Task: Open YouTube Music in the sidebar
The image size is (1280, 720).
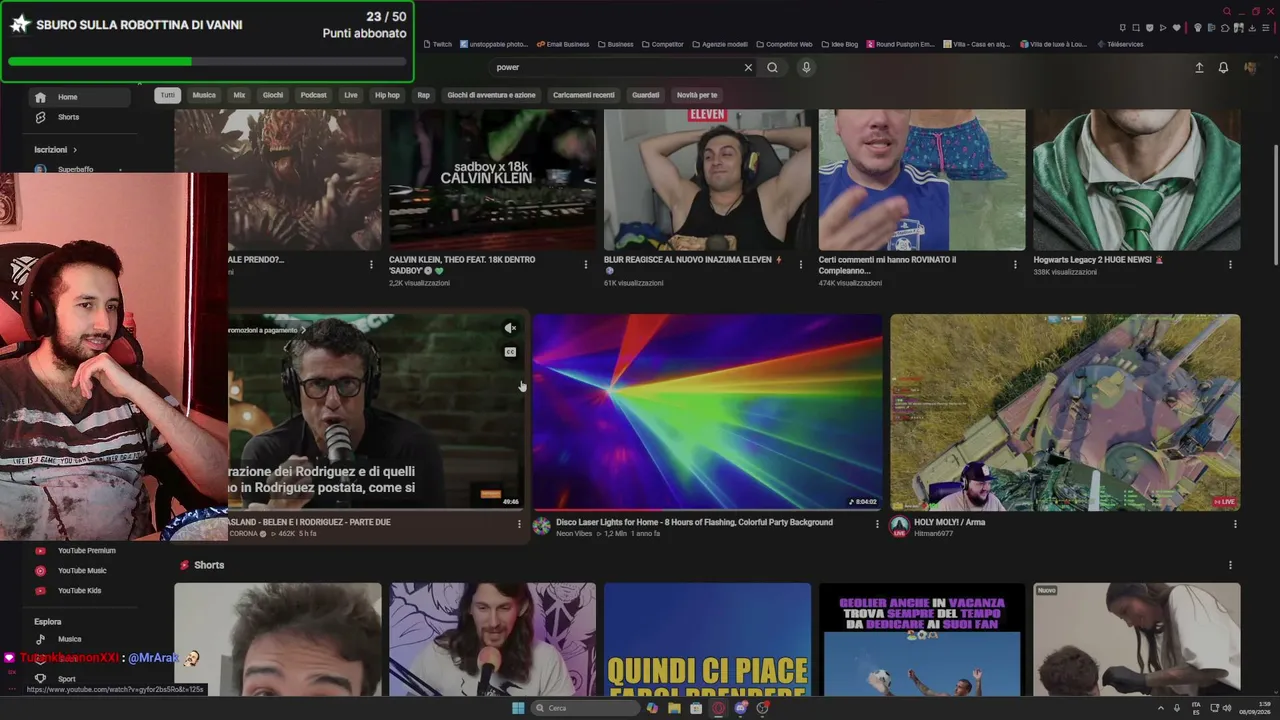Action: (x=80, y=571)
